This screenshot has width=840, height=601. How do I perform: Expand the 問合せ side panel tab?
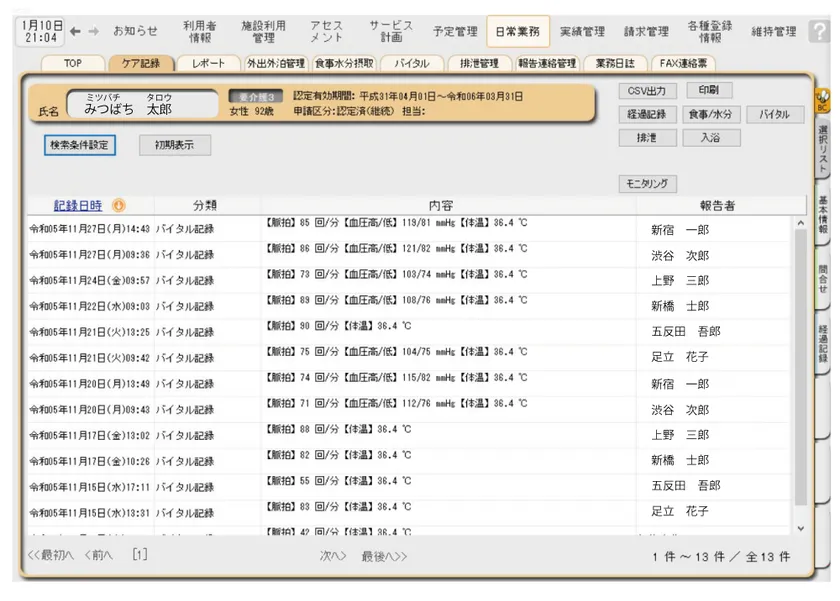click(x=823, y=278)
